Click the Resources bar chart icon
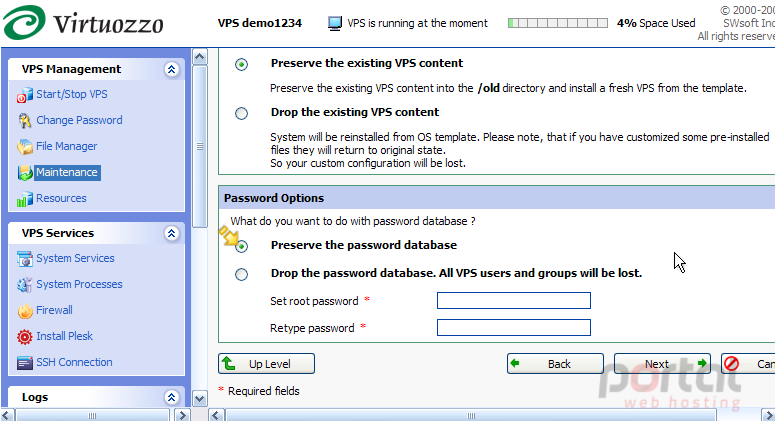776x422 pixels. [x=24, y=199]
